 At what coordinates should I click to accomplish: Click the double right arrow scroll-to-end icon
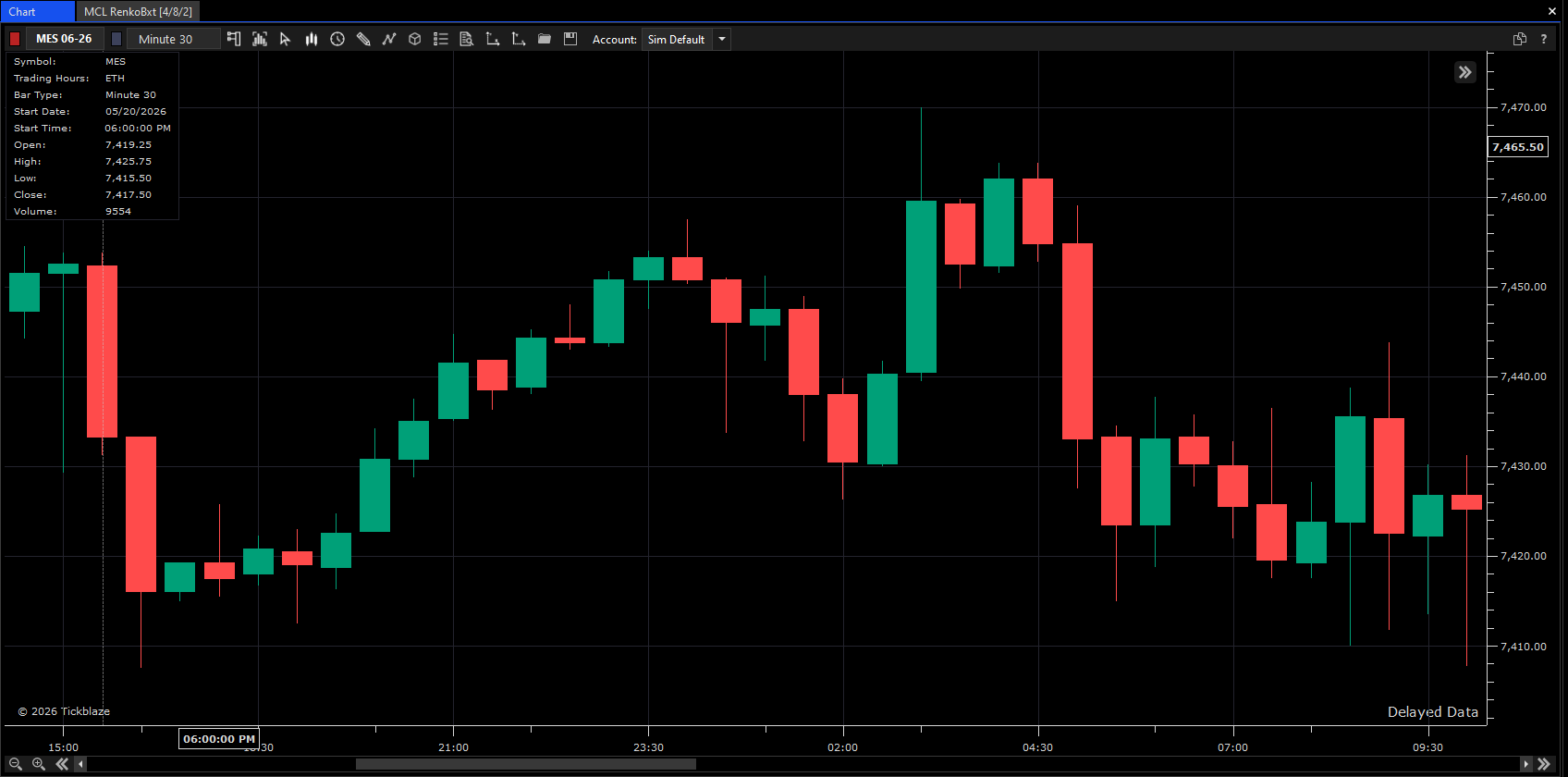pos(1543,764)
